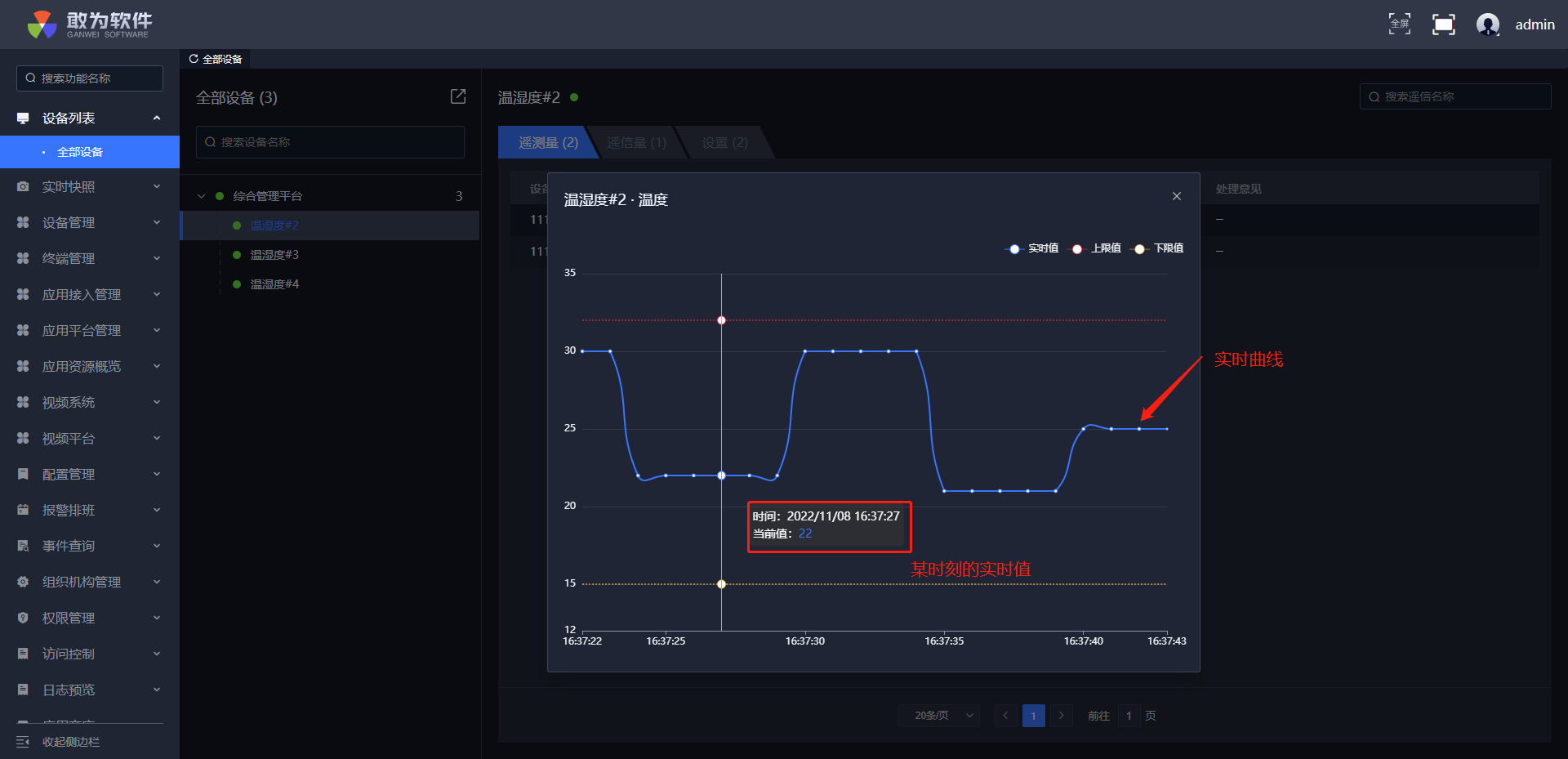This screenshot has height=759, width=1568.
Task: Click the 设备列表 monitor icon
Action: 23,118
